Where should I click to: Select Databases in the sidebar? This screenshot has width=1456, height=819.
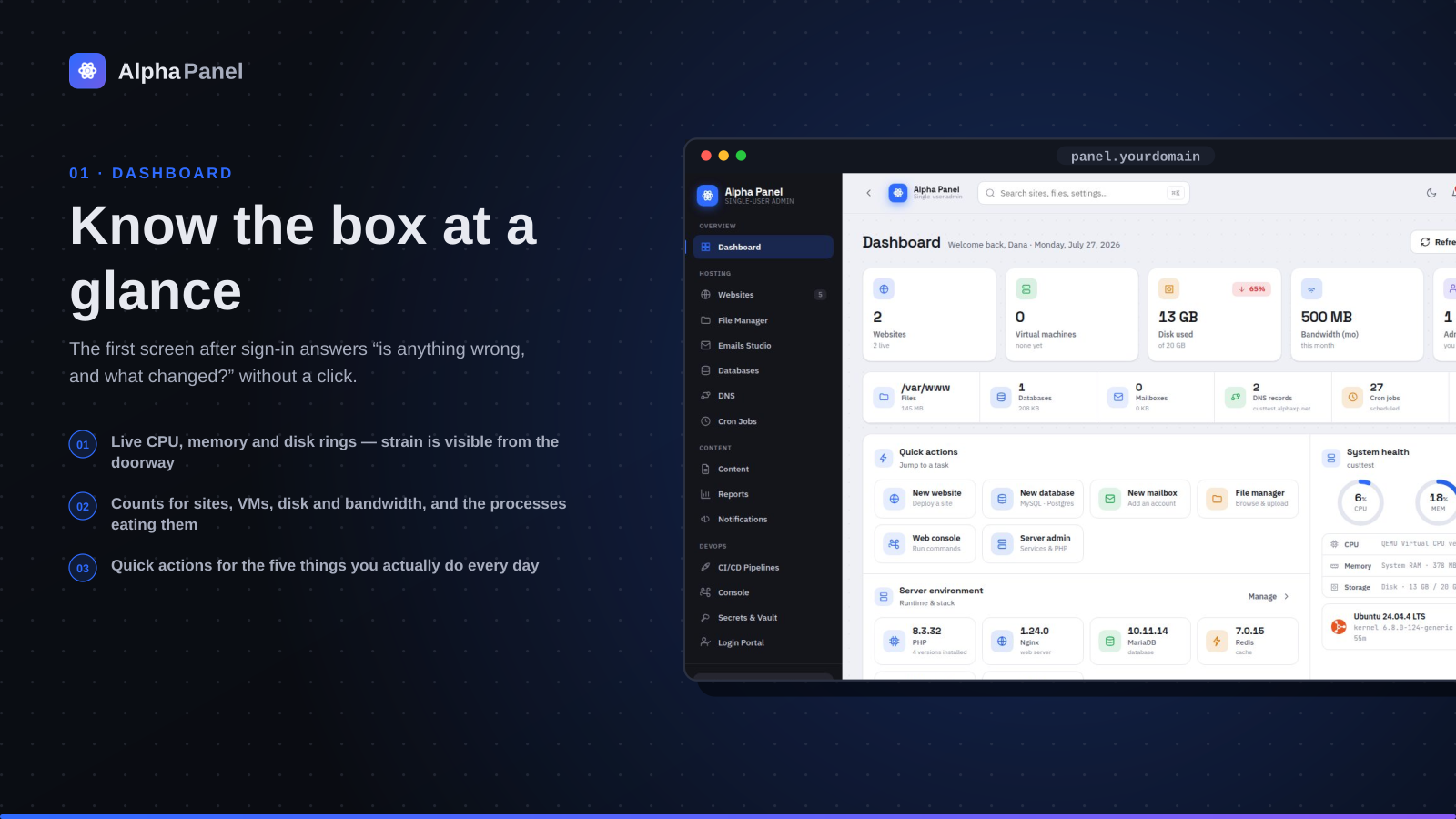click(763, 370)
